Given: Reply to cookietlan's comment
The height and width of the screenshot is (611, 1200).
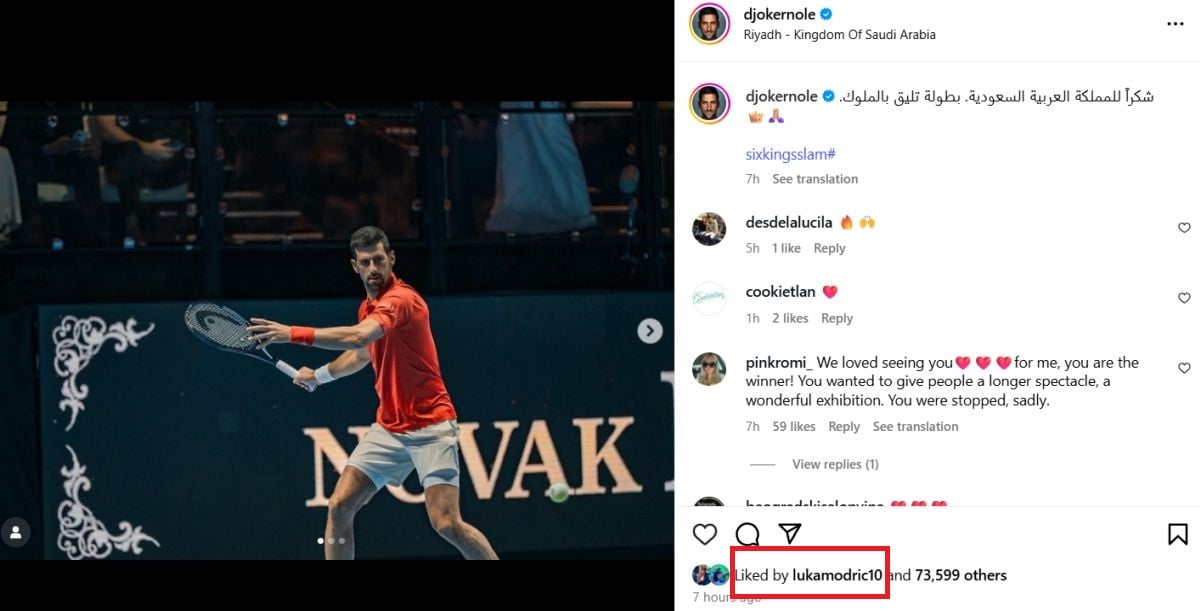Looking at the screenshot, I should tap(837, 318).
